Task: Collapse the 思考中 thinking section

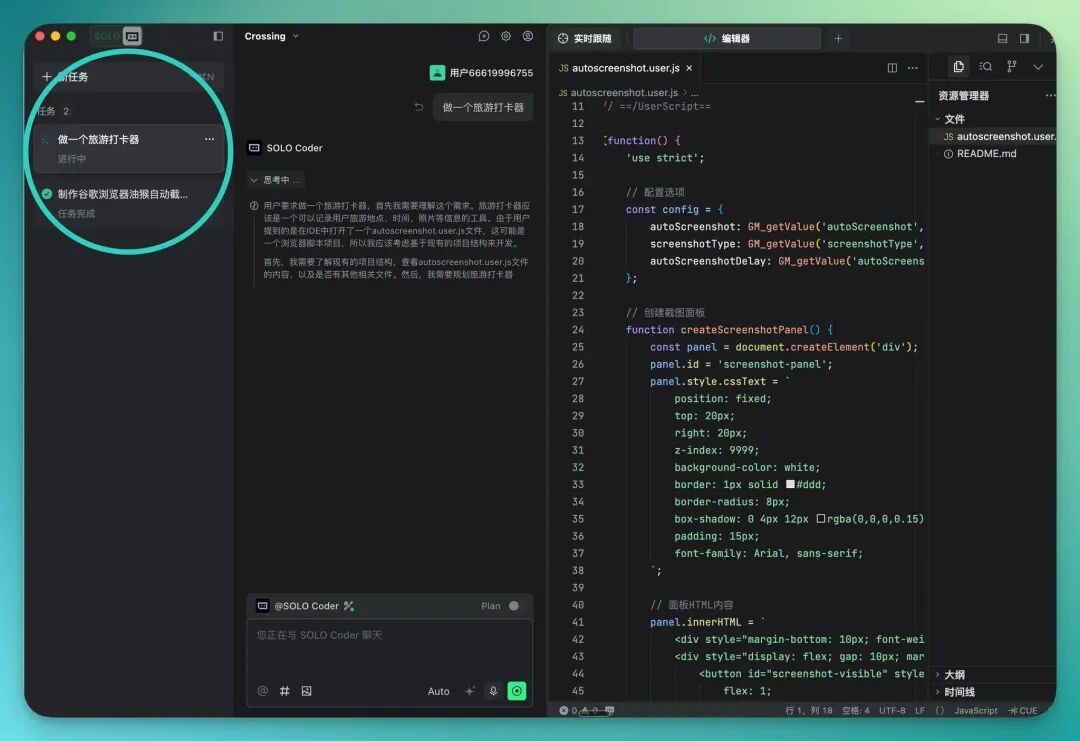Action: pos(276,180)
